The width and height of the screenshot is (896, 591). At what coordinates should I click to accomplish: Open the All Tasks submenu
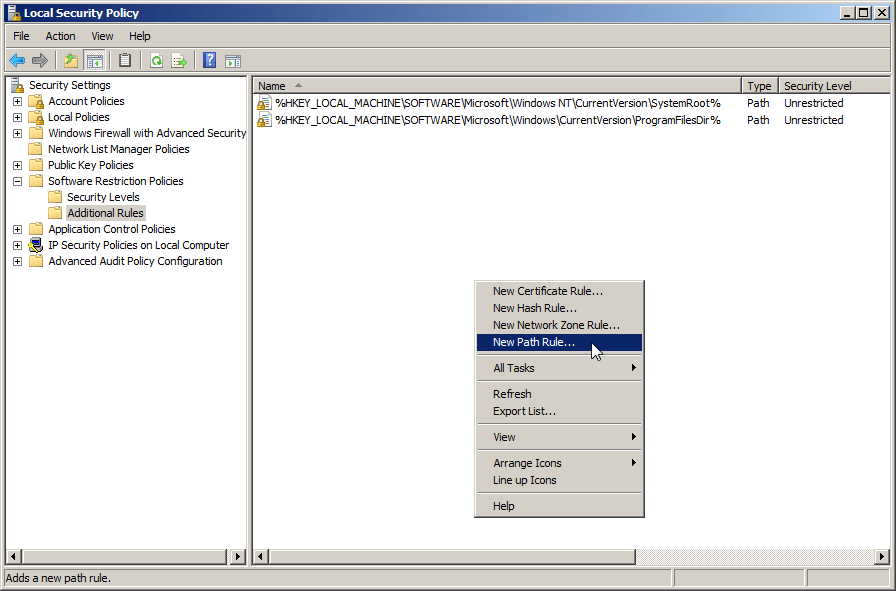coord(559,368)
